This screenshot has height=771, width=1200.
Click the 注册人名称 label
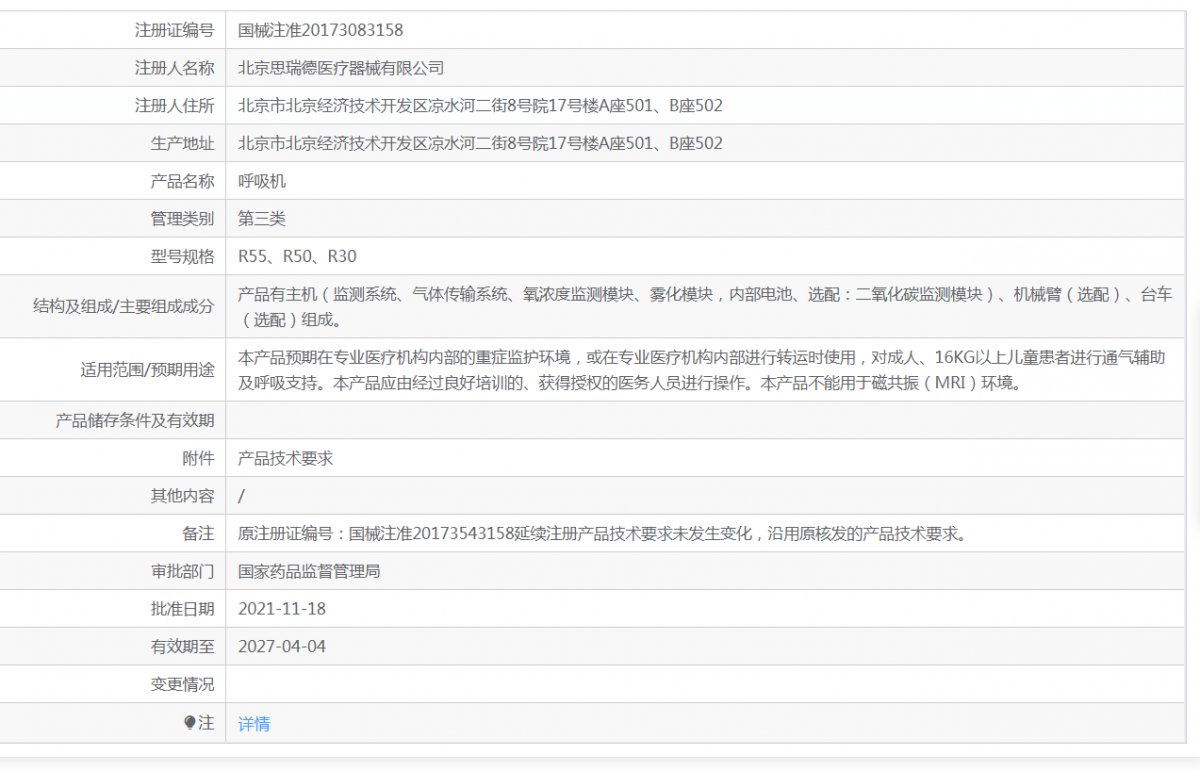point(174,68)
